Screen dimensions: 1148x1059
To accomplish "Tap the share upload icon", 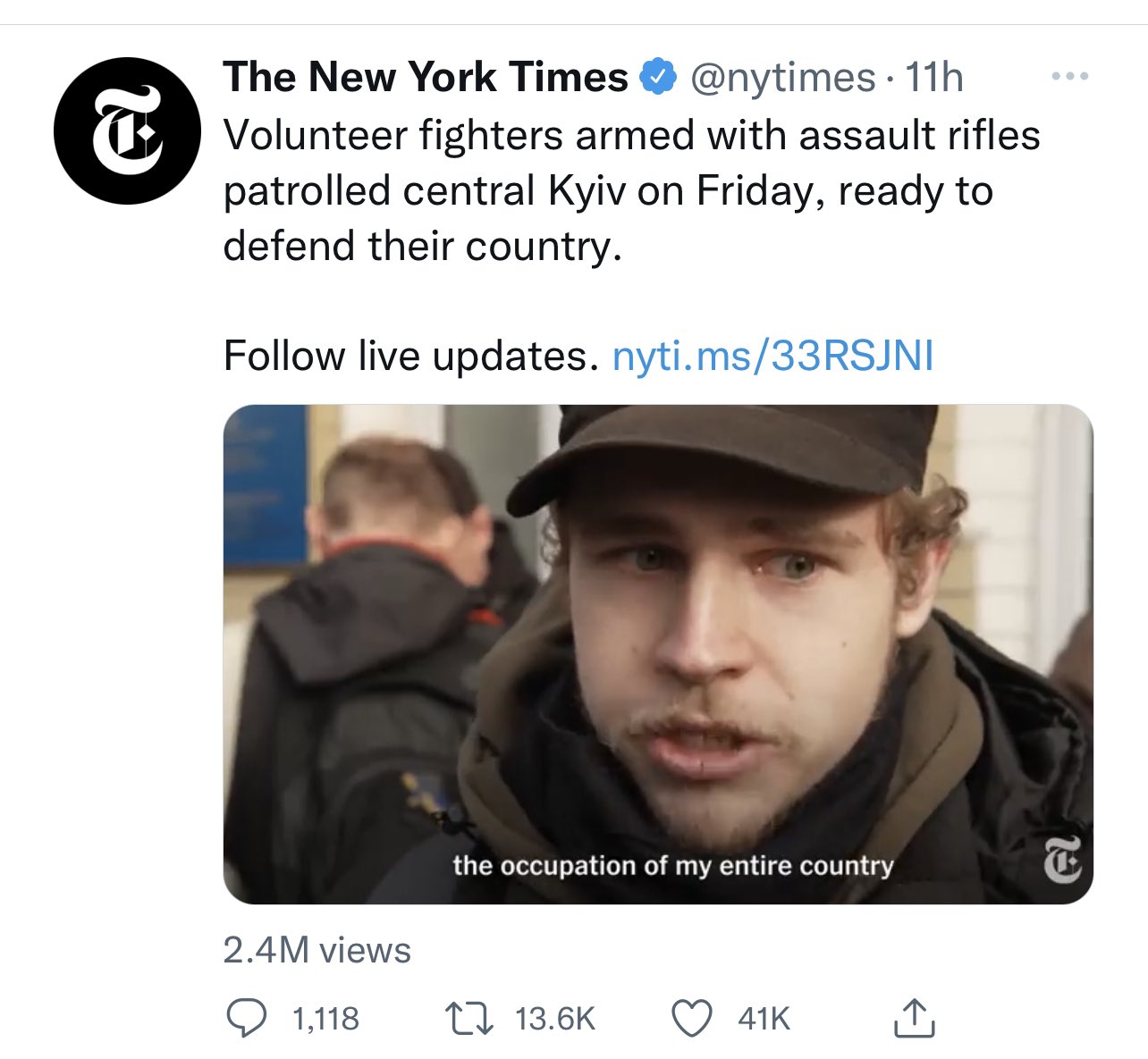I will [x=914, y=1019].
